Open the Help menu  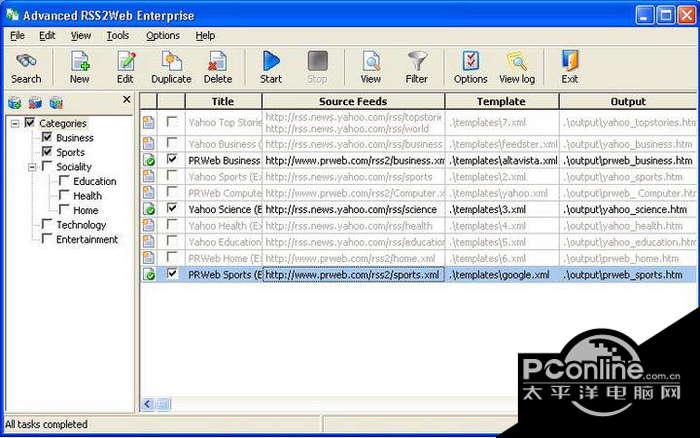tap(205, 35)
